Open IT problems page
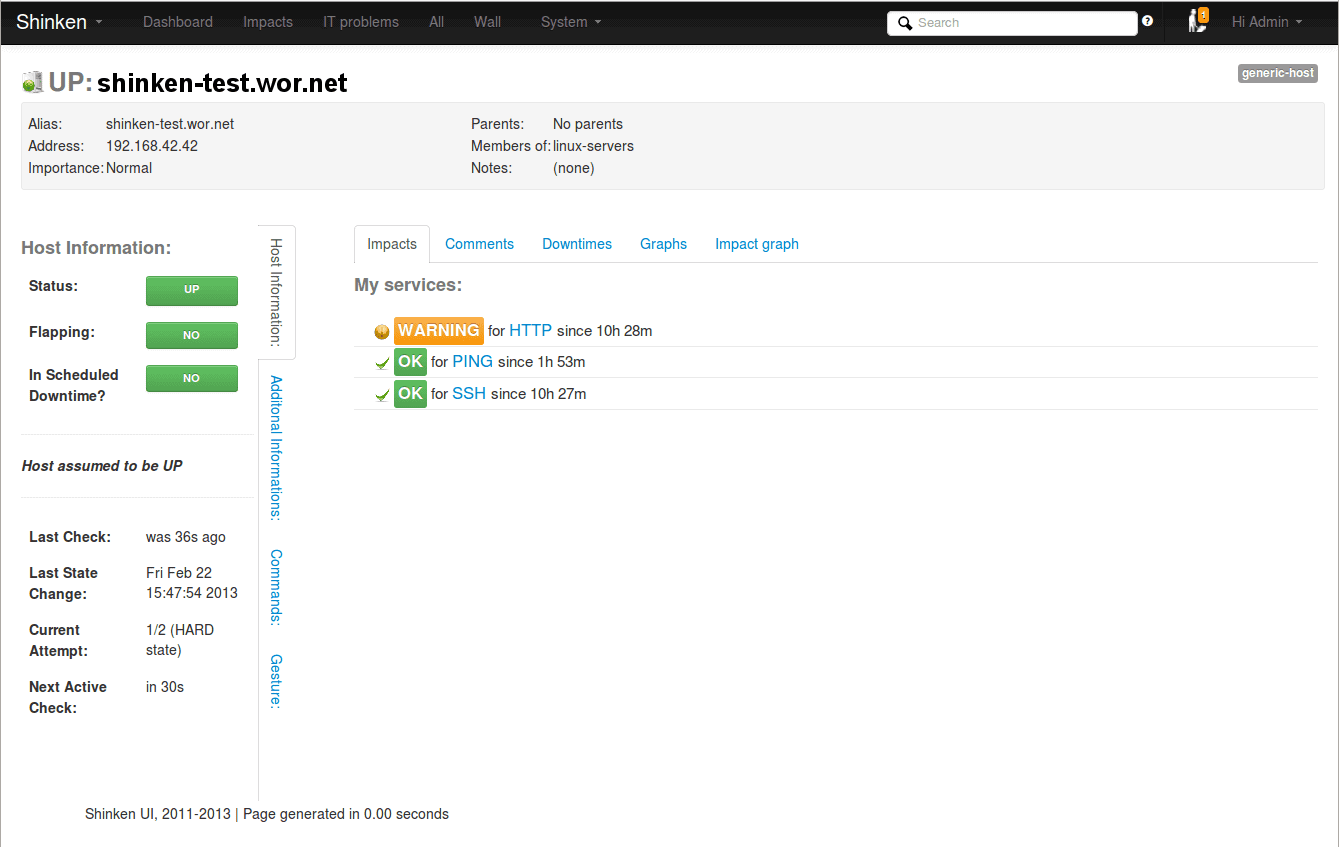Screen dimensions: 1339x847 [x=361, y=22]
